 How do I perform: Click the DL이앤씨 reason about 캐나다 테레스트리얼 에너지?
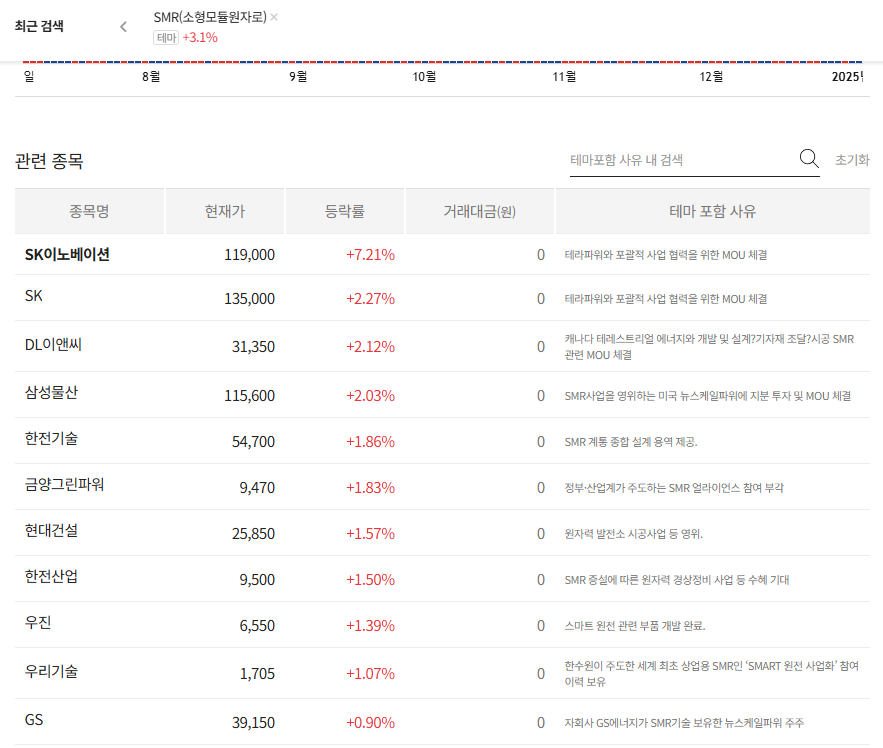coord(709,347)
